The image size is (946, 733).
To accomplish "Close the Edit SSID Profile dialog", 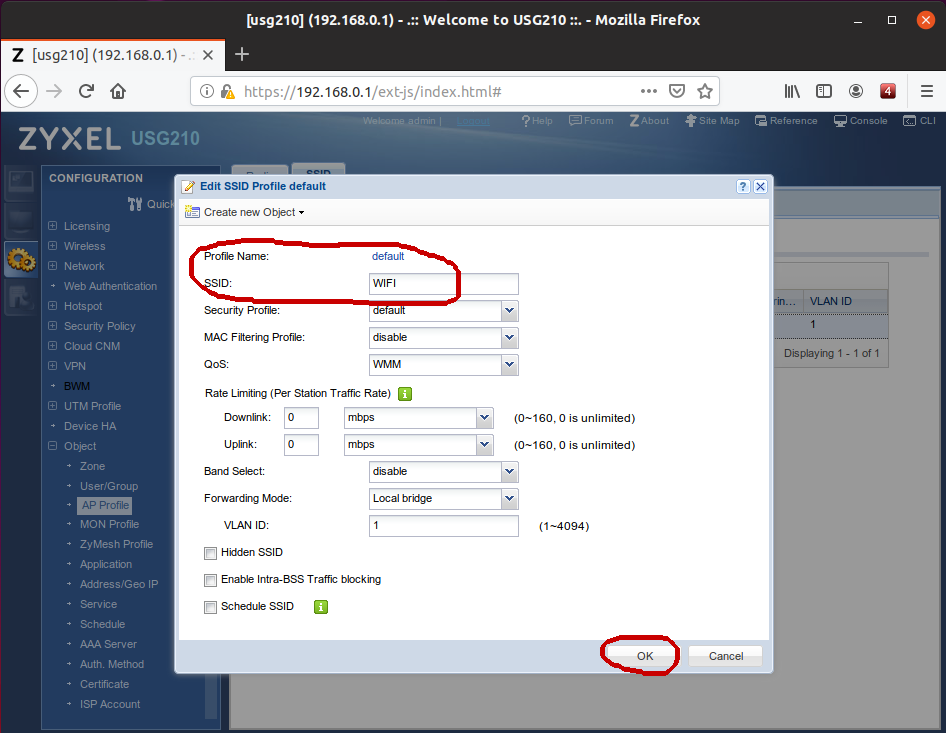I will coord(760,186).
